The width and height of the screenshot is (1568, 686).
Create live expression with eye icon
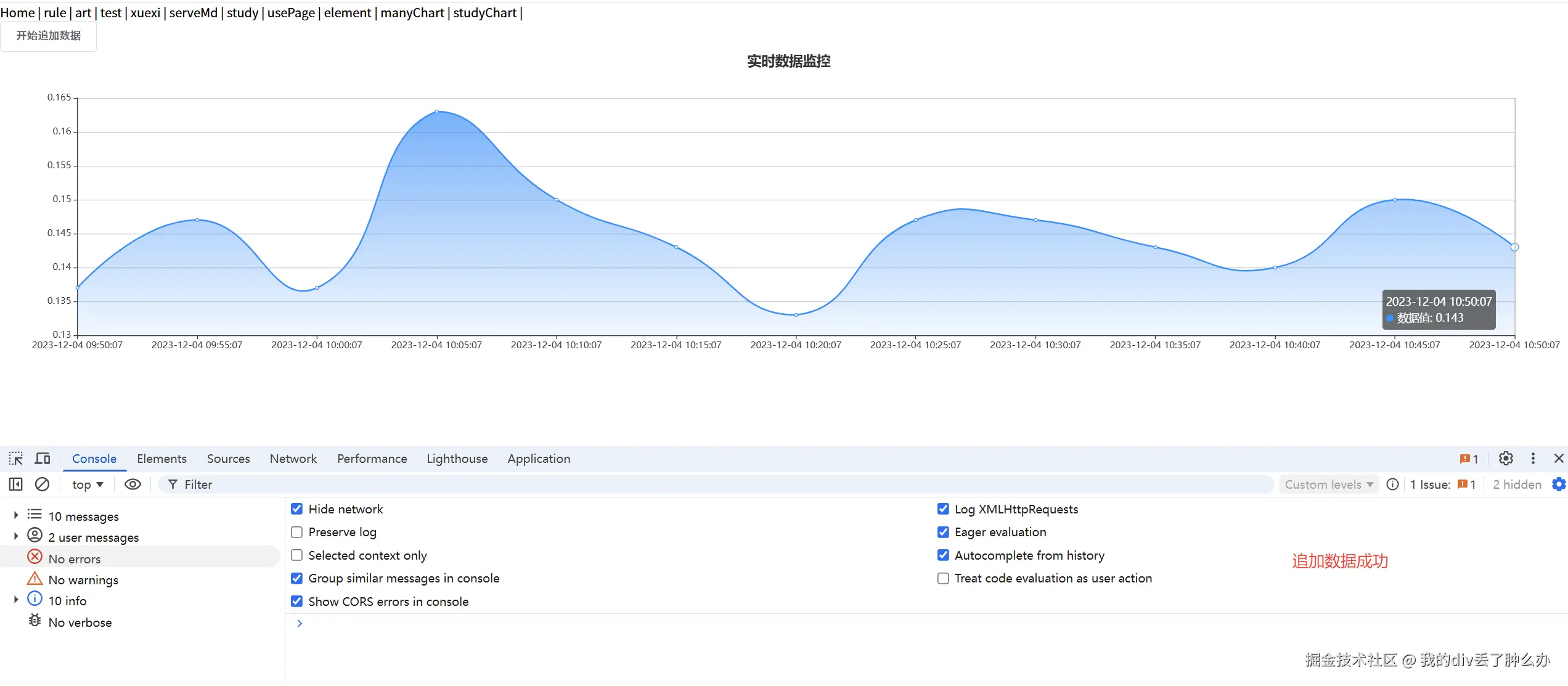(133, 484)
